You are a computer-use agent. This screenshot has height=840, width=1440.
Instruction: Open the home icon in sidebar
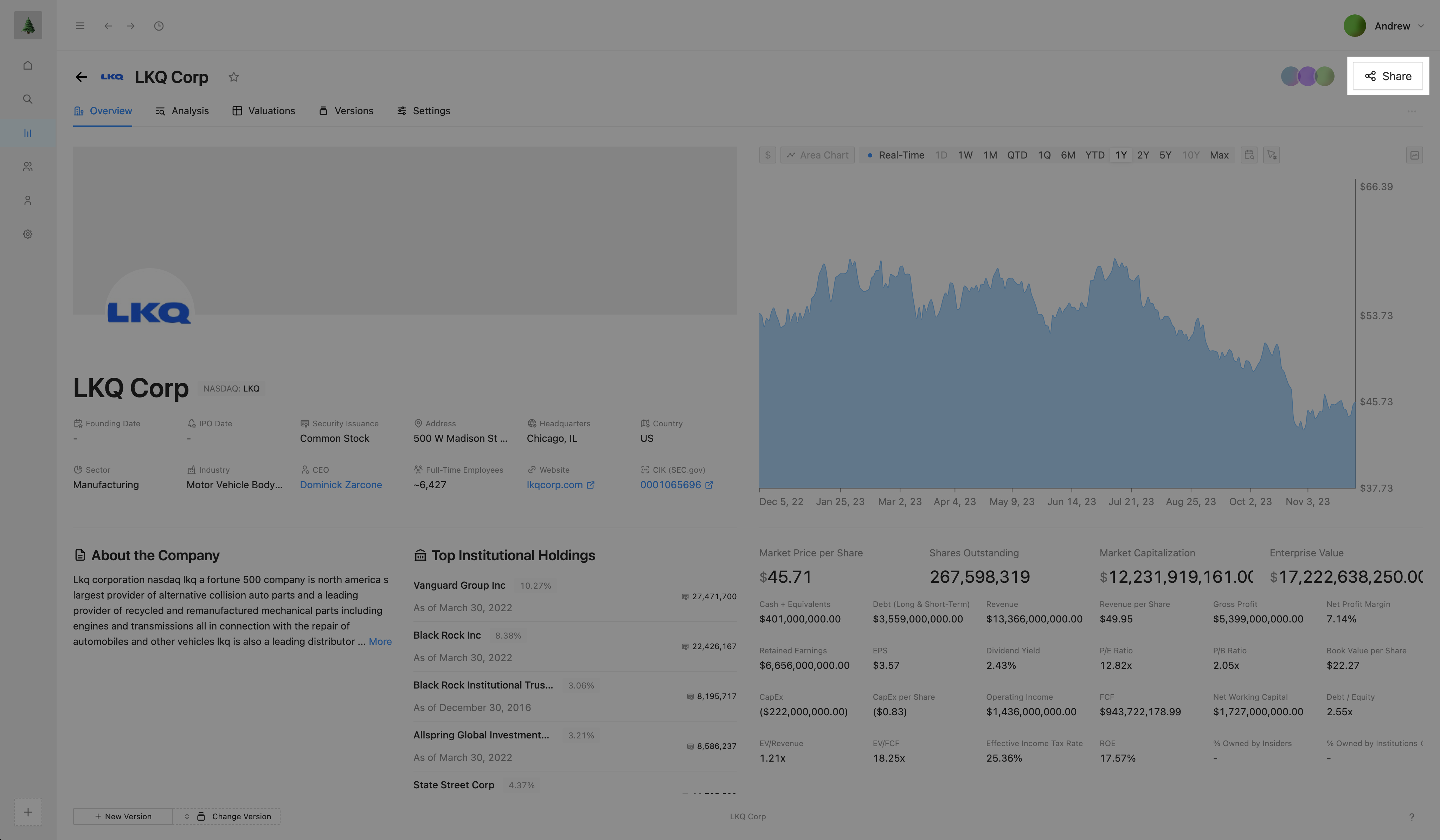pos(27,66)
